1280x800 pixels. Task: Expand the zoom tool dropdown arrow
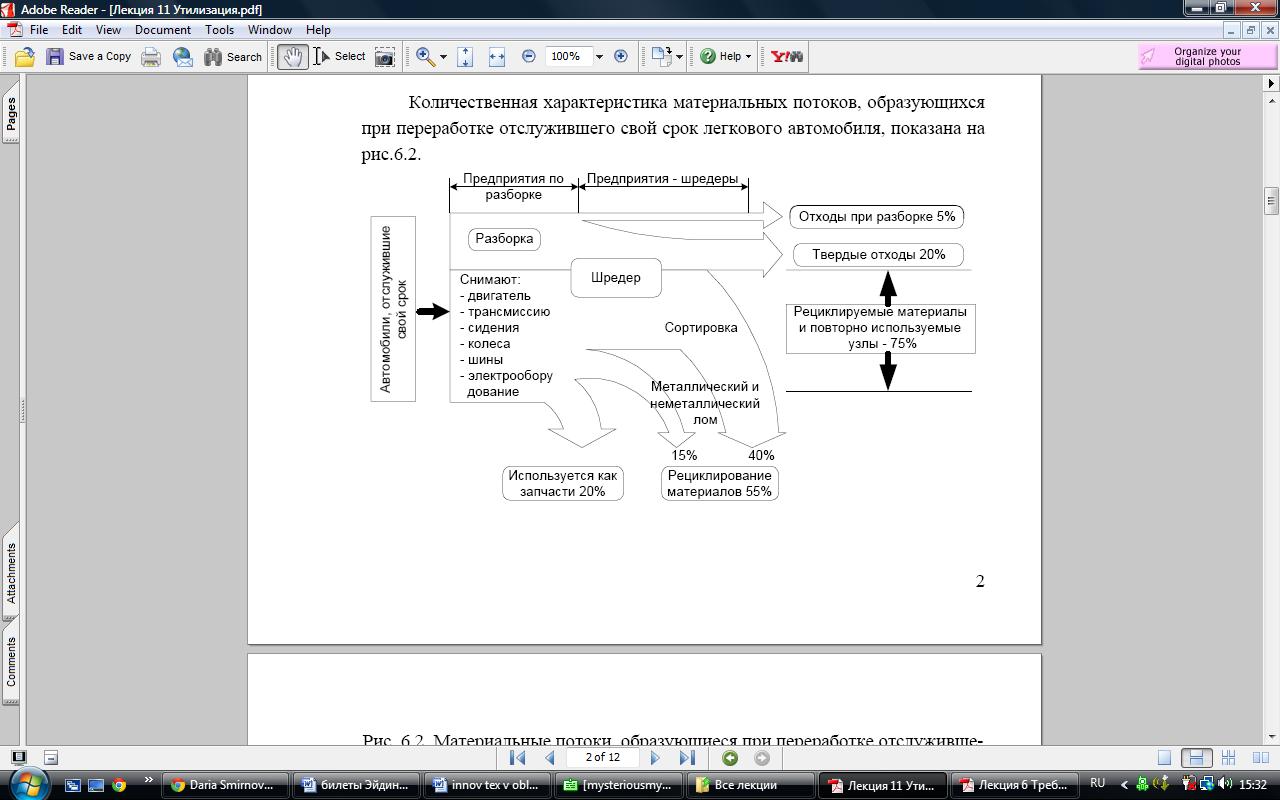click(443, 57)
